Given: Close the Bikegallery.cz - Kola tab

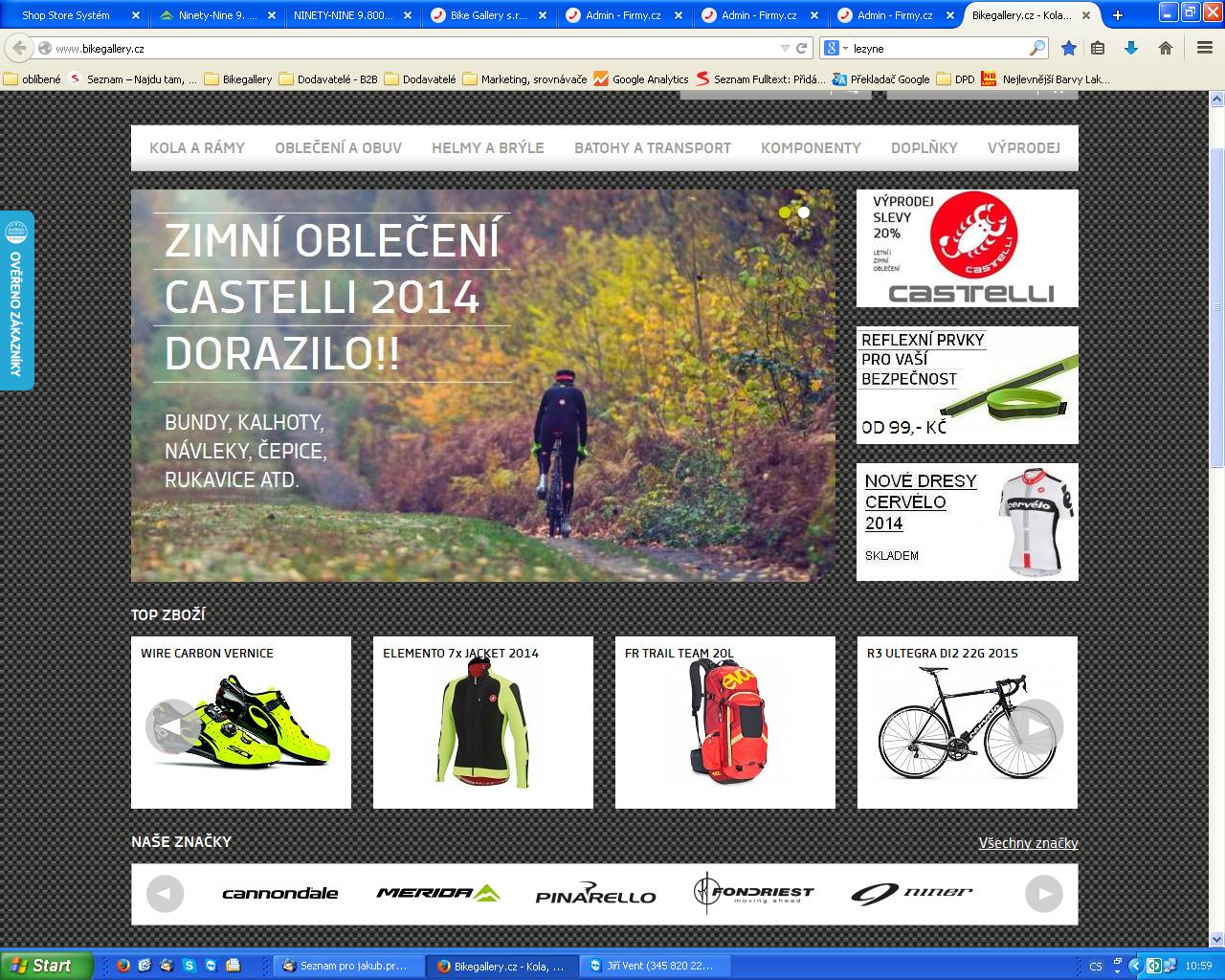Looking at the screenshot, I should pyautogui.click(x=1088, y=15).
